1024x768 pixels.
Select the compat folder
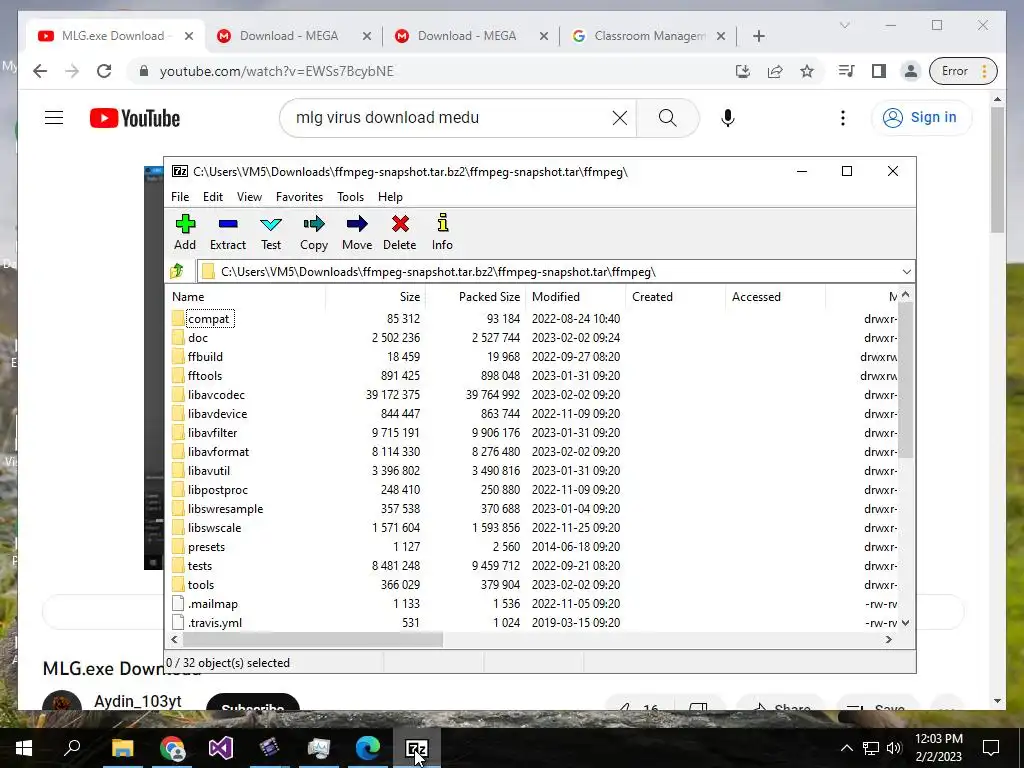pyautogui.click(x=208, y=319)
